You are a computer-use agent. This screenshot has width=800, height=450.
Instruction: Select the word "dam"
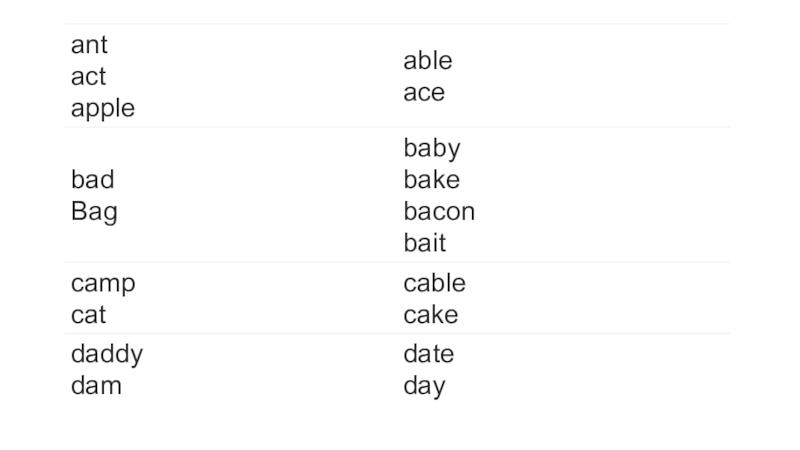[x=96, y=386]
